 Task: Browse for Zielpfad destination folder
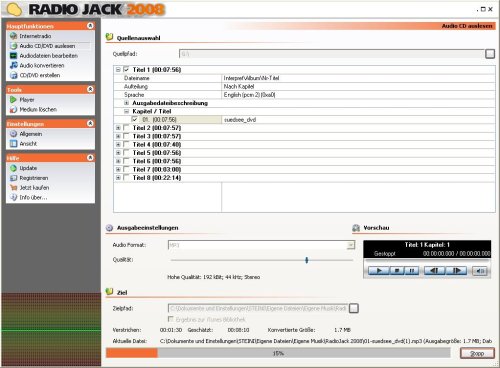(x=354, y=308)
